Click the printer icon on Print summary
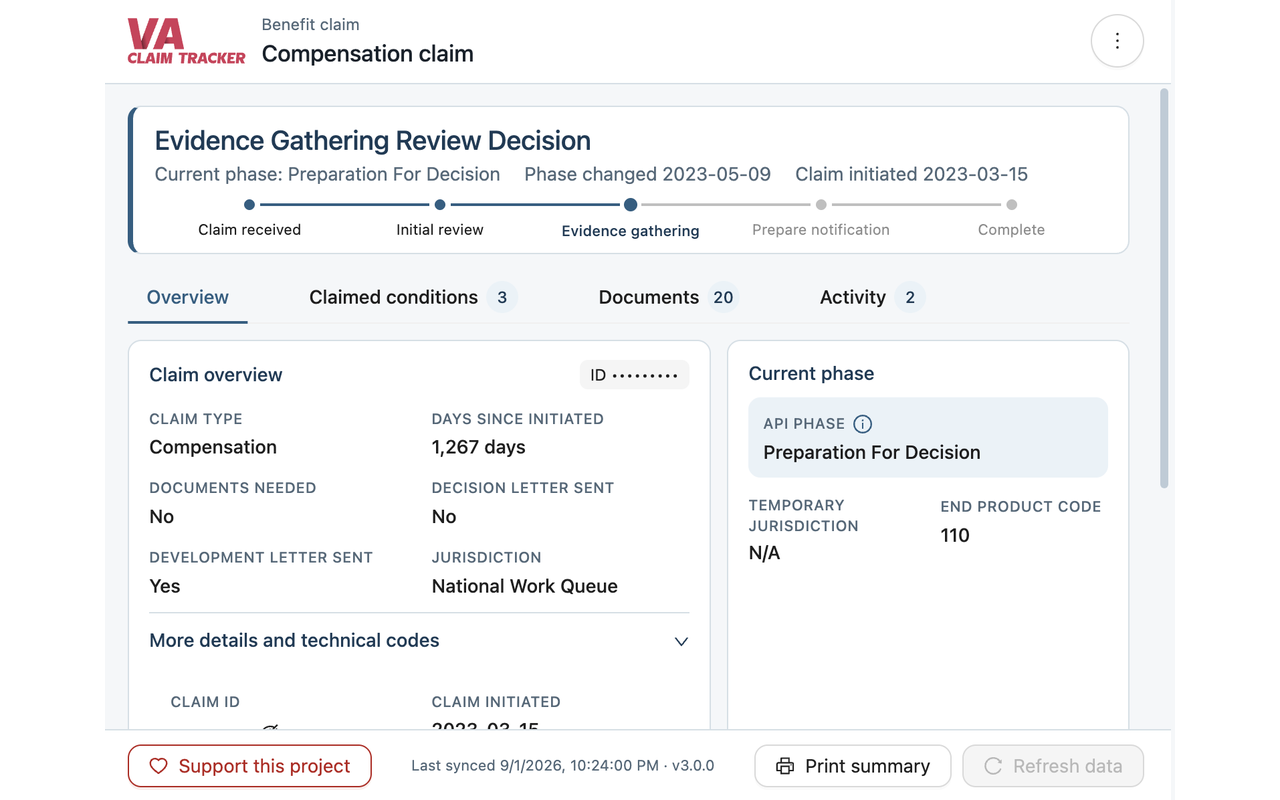The width and height of the screenshot is (1280, 800). 785,766
